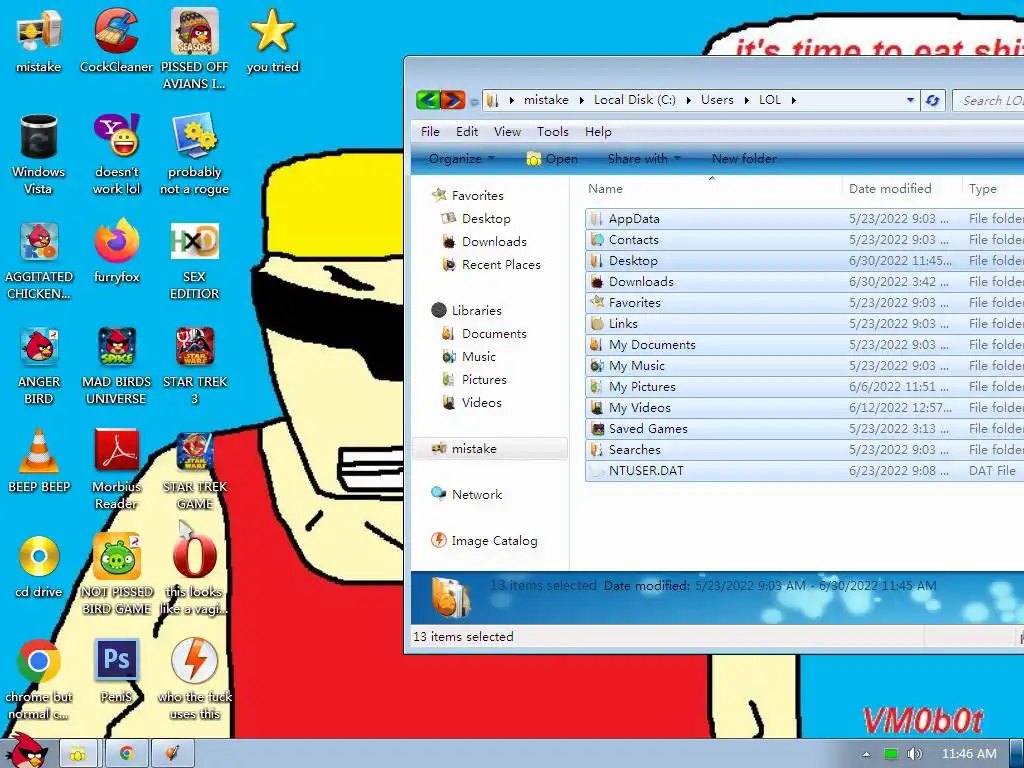Viewport: 1024px width, 768px height.
Task: Open recent pages dropdown beside forward arrow
Action: [x=473, y=101]
